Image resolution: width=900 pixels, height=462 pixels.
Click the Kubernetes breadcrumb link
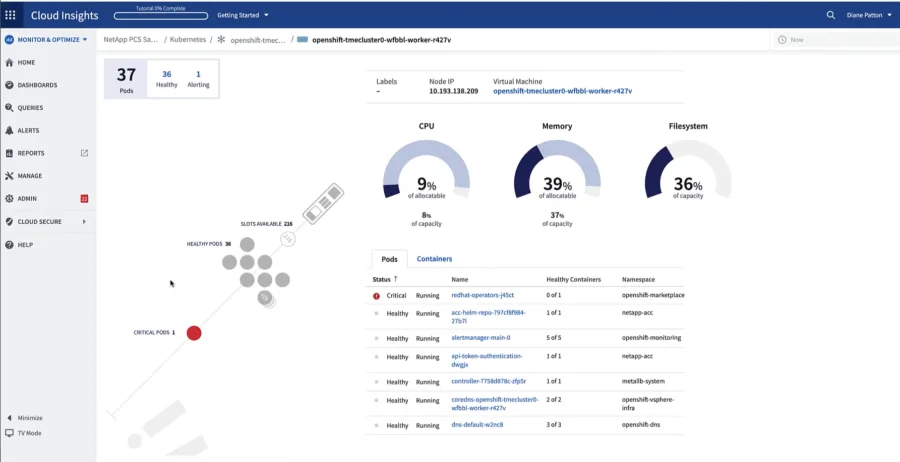188,40
